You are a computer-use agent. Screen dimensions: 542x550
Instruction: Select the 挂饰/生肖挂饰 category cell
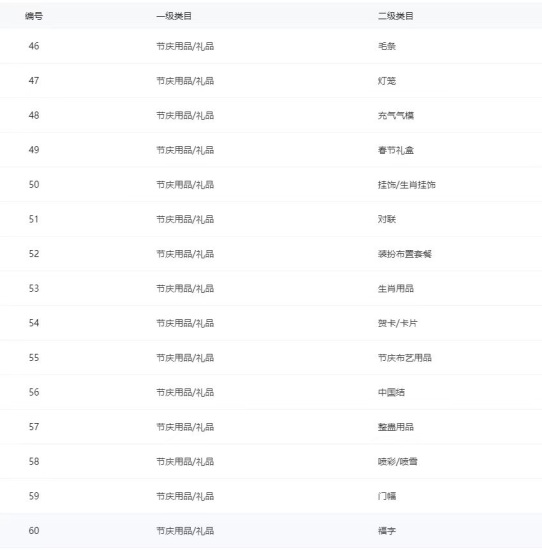coord(407,185)
